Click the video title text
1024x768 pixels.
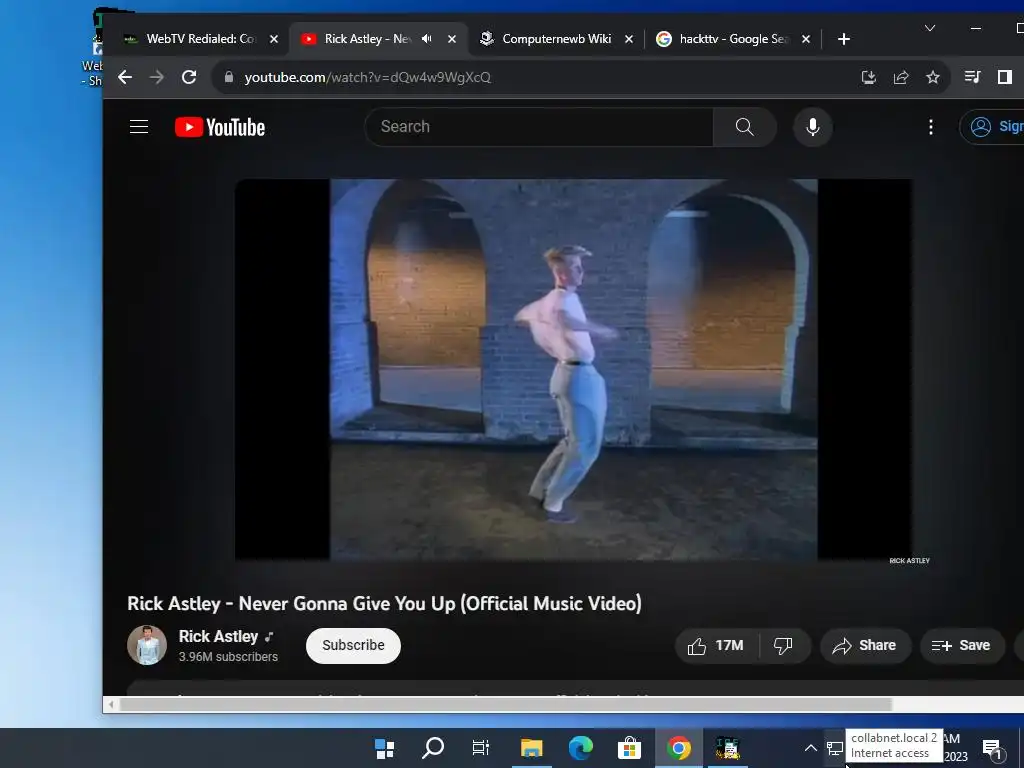click(385, 603)
